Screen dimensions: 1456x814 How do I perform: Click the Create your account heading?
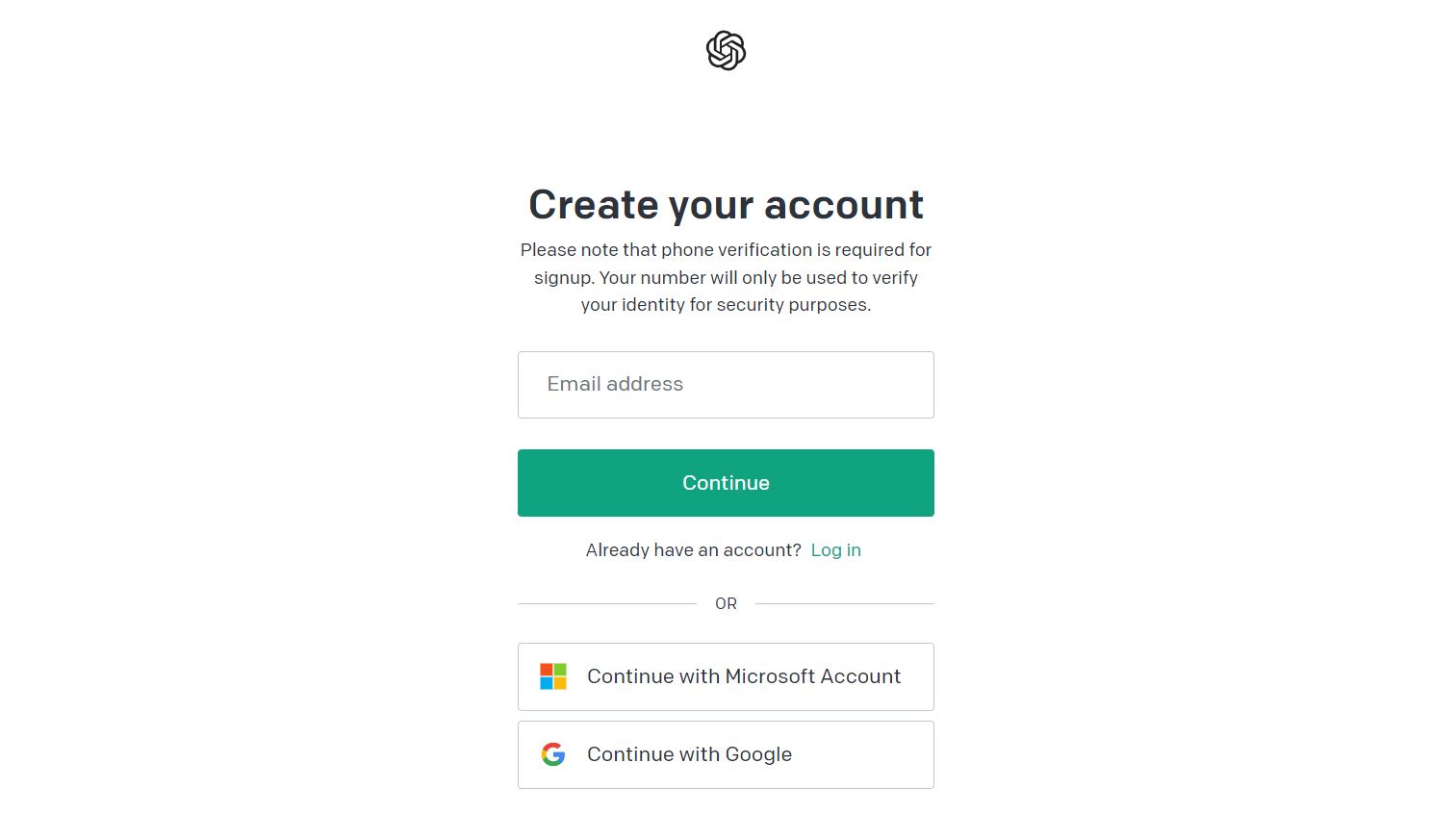726,205
